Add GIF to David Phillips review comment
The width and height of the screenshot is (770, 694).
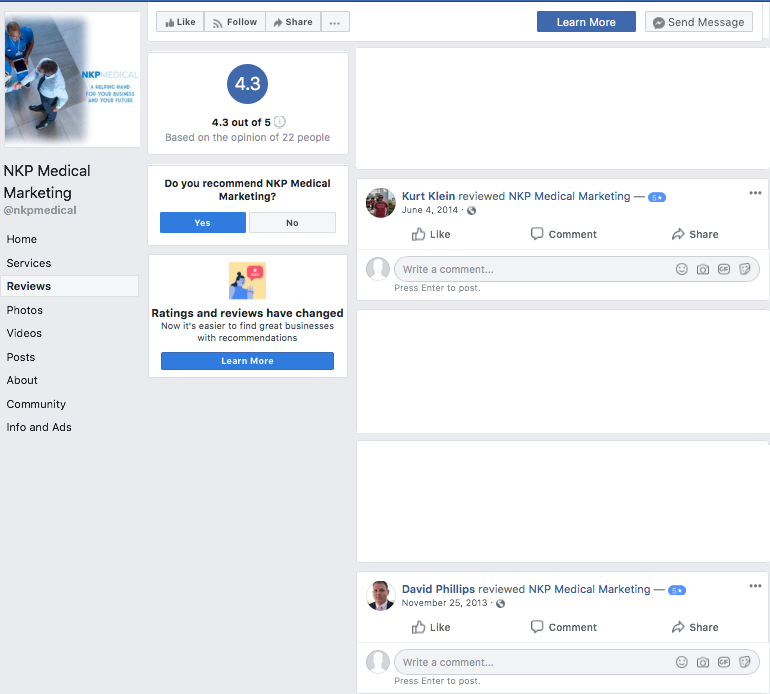click(x=724, y=662)
